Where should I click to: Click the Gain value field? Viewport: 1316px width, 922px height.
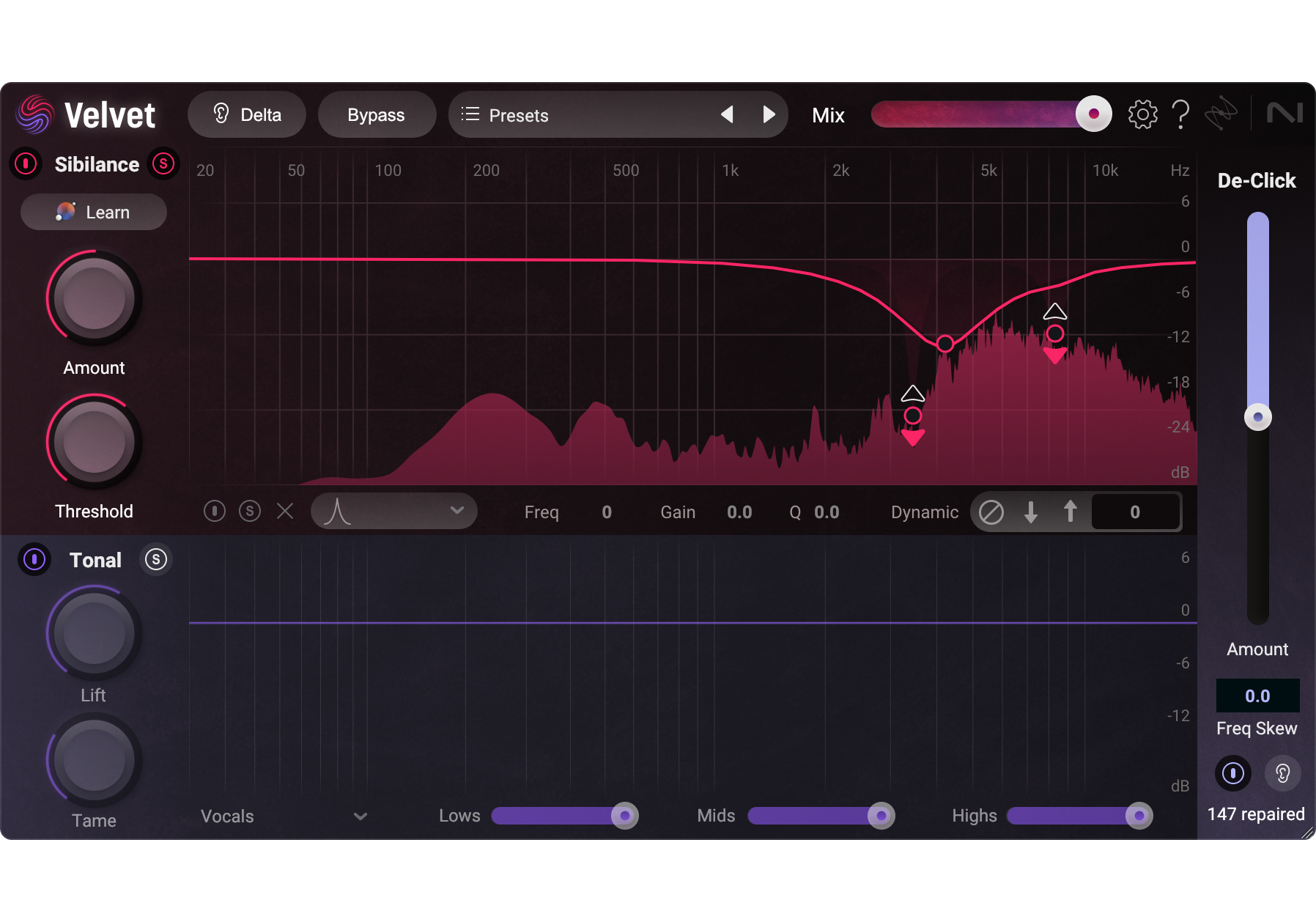[739, 512]
